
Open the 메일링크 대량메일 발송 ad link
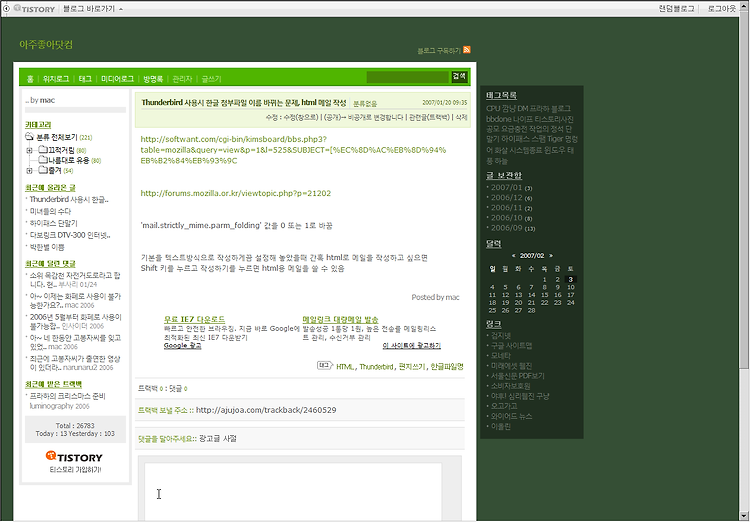(341, 319)
